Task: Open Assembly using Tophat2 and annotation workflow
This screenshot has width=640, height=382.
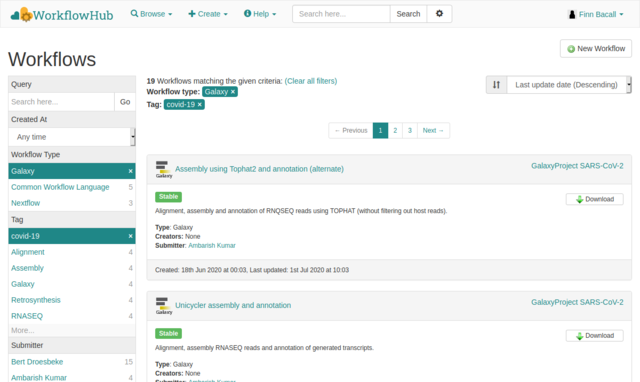Action: click(x=259, y=169)
